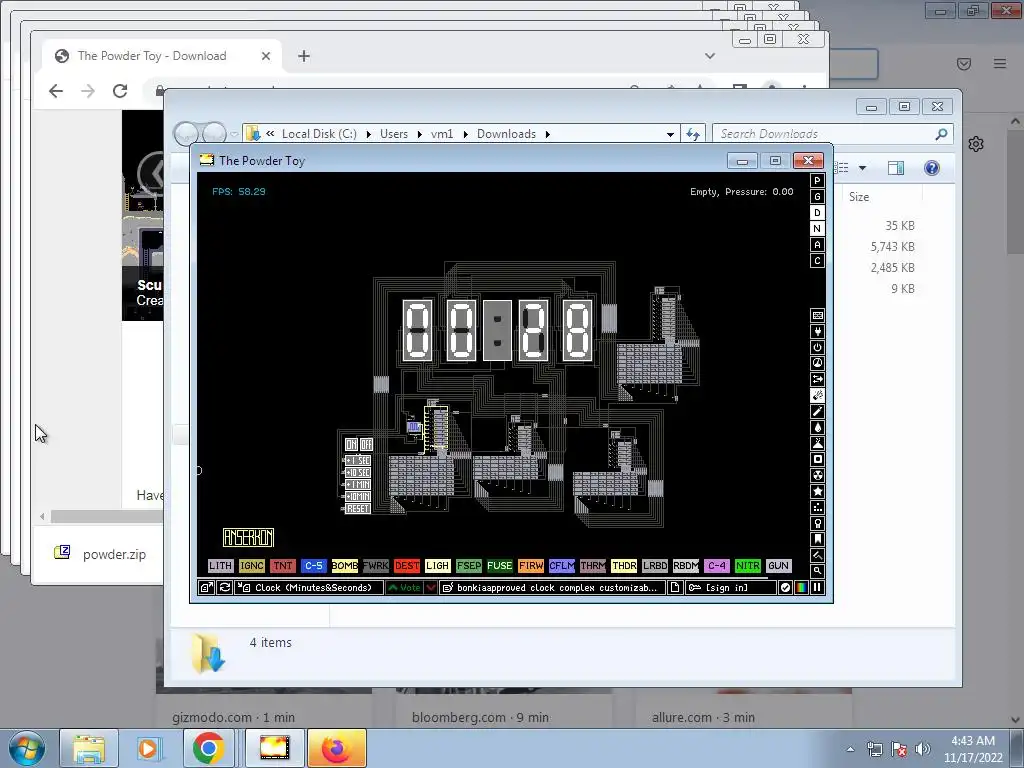Open the Powered Materials (power symbol) category
The width and height of the screenshot is (1024, 768).
(817, 347)
